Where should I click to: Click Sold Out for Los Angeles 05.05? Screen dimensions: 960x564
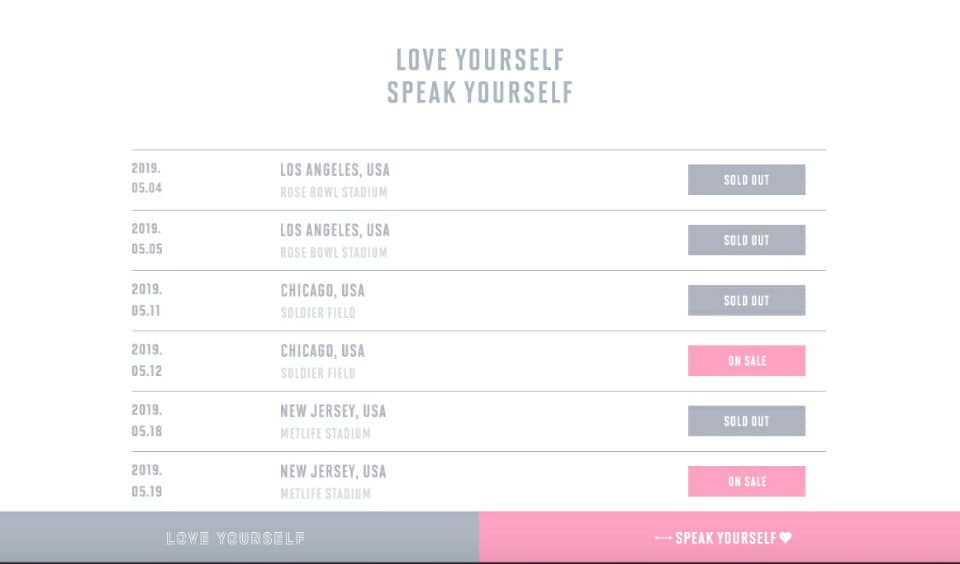(x=746, y=240)
